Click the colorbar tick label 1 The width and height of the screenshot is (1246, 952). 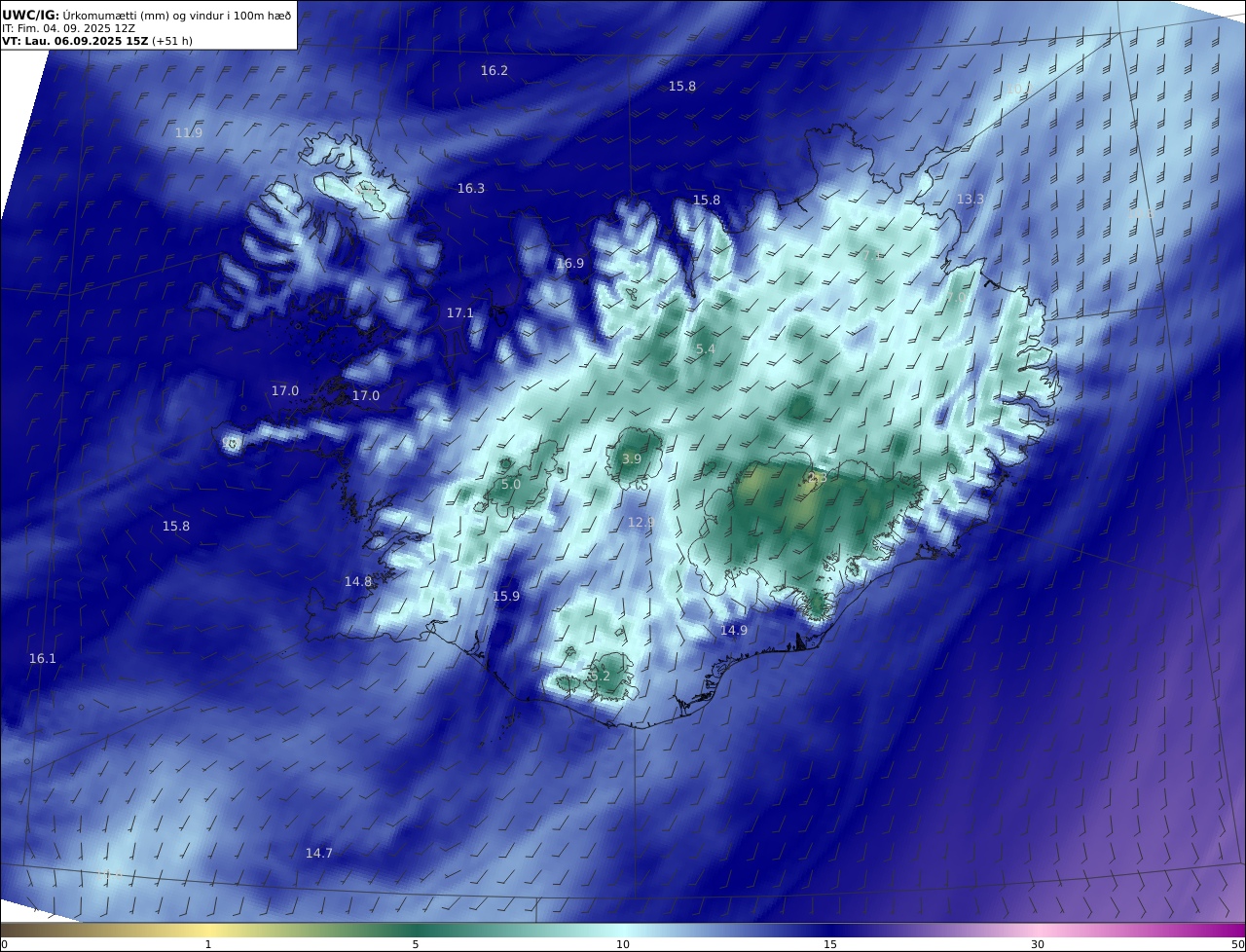[x=208, y=944]
